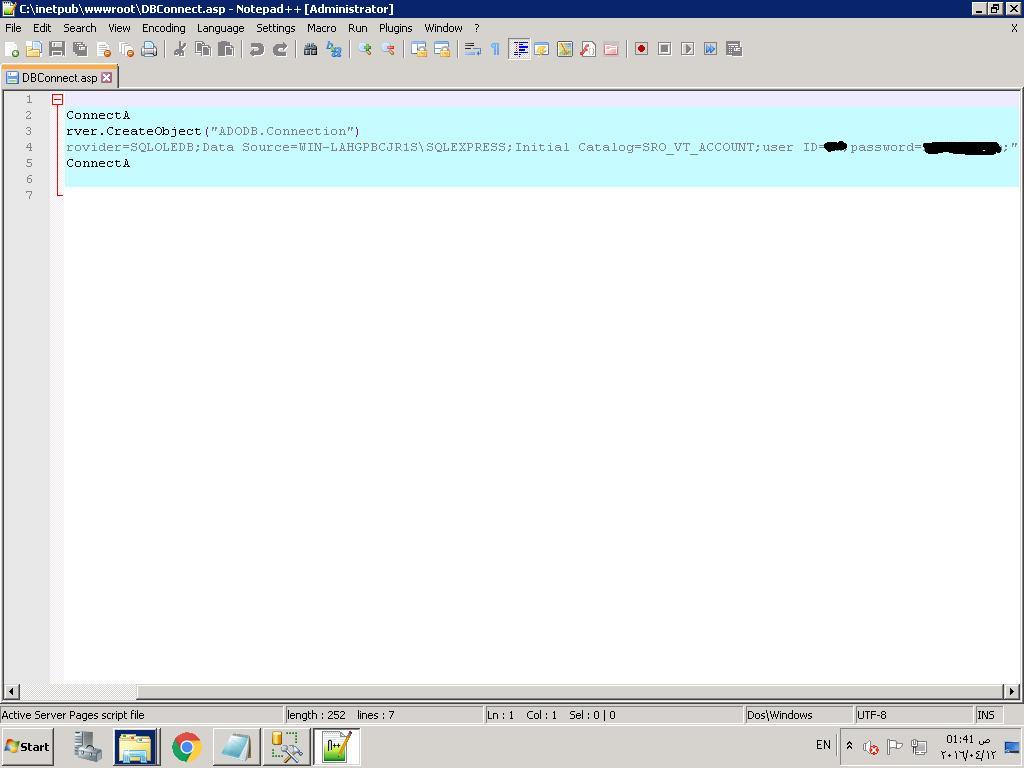The image size is (1024, 768).
Task: Open the Search menu
Action: tap(80, 28)
